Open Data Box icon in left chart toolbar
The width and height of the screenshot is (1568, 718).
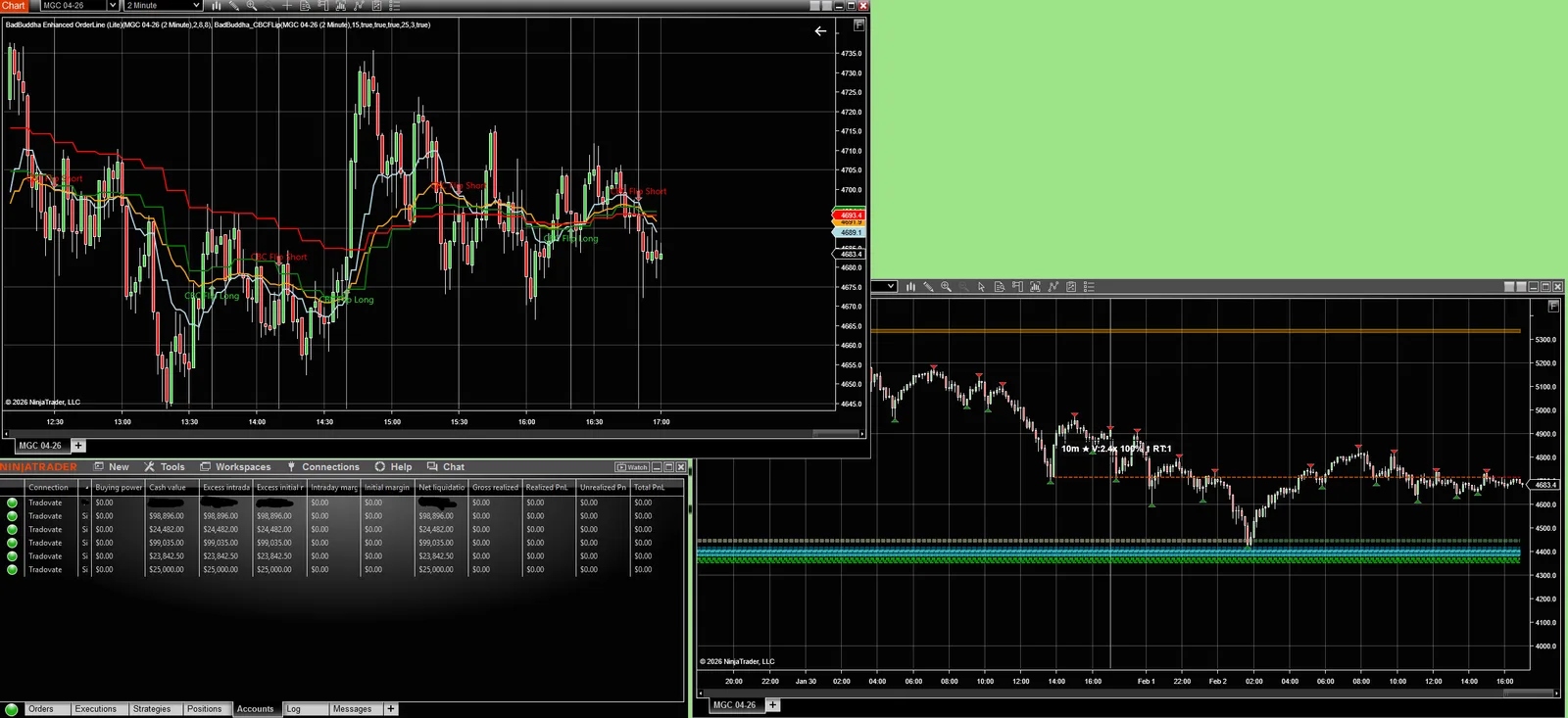pyautogui.click(x=305, y=6)
